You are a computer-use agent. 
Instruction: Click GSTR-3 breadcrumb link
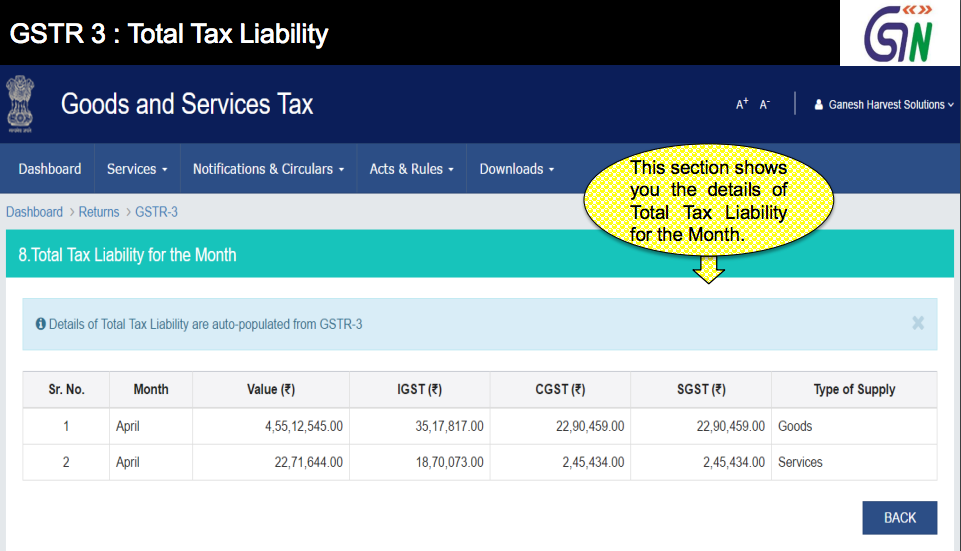(x=156, y=212)
